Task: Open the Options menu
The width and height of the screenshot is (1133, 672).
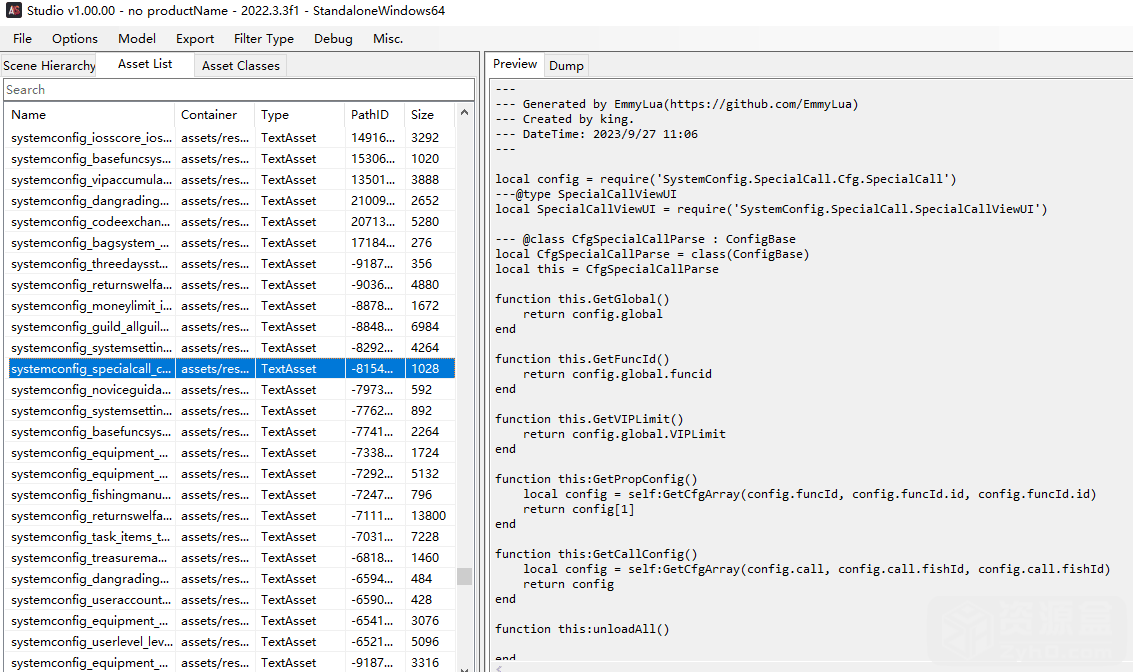Action: 75,39
